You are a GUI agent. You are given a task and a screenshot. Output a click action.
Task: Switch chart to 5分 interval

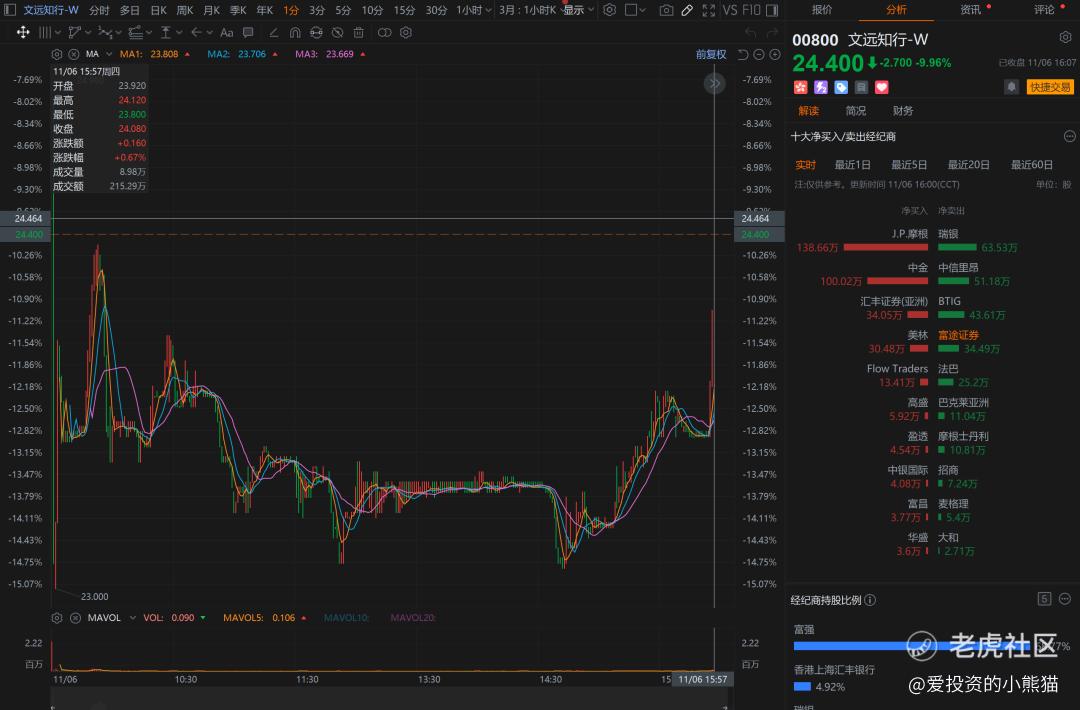pos(343,10)
